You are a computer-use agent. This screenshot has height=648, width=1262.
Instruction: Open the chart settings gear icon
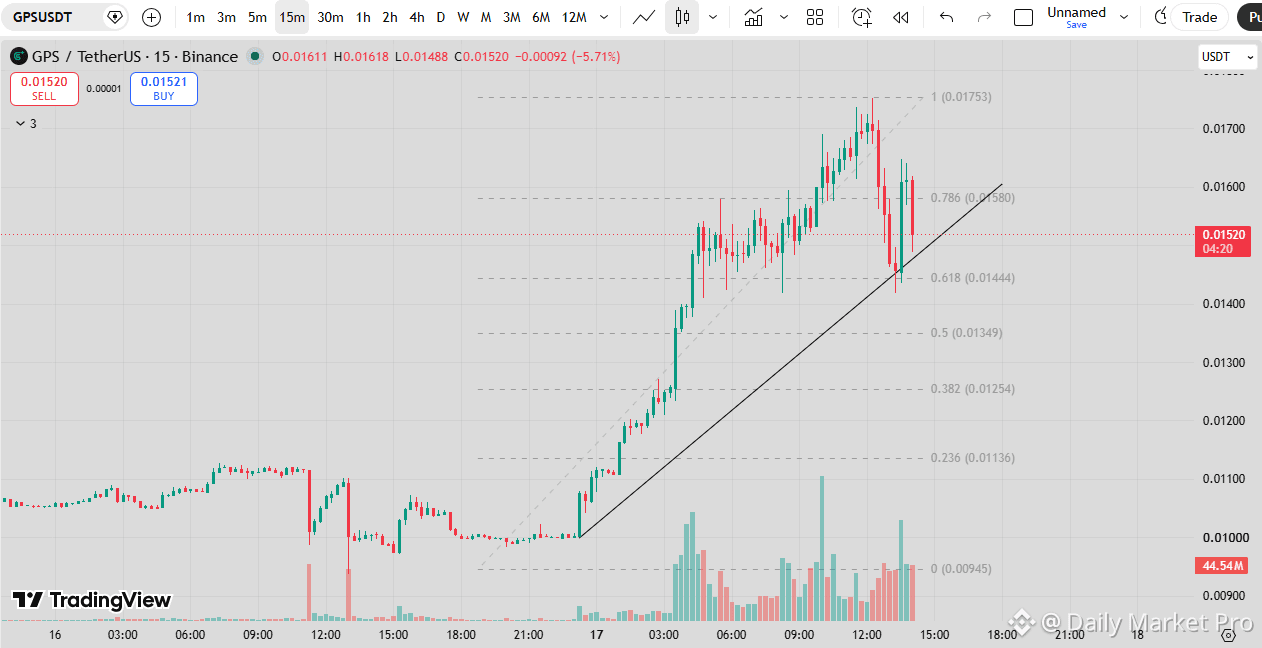(1227, 635)
